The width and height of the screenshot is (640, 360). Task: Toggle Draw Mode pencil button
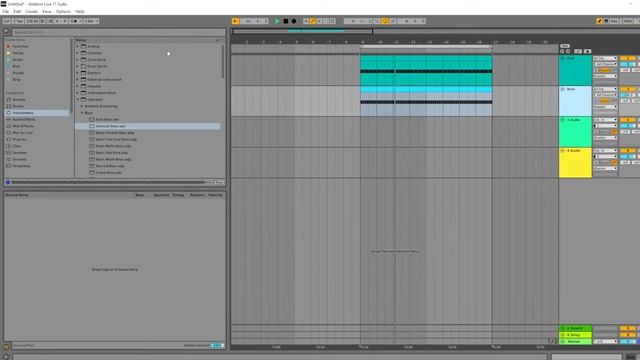pos(599,21)
